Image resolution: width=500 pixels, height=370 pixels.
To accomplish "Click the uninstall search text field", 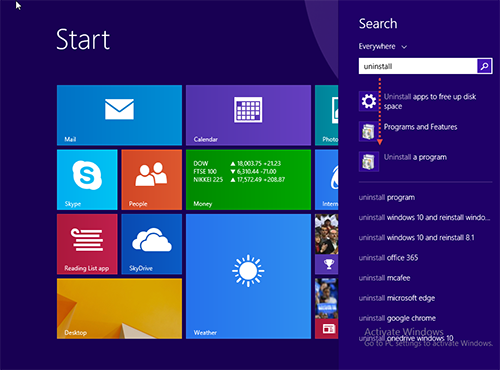I will (418, 66).
